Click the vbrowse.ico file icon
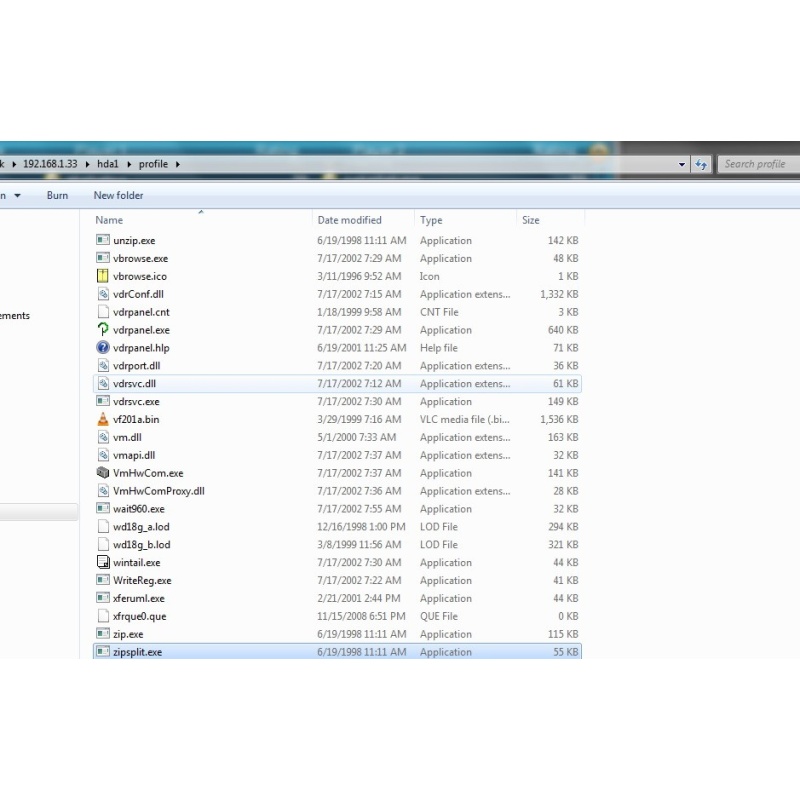The width and height of the screenshot is (800, 800). pyautogui.click(x=103, y=276)
